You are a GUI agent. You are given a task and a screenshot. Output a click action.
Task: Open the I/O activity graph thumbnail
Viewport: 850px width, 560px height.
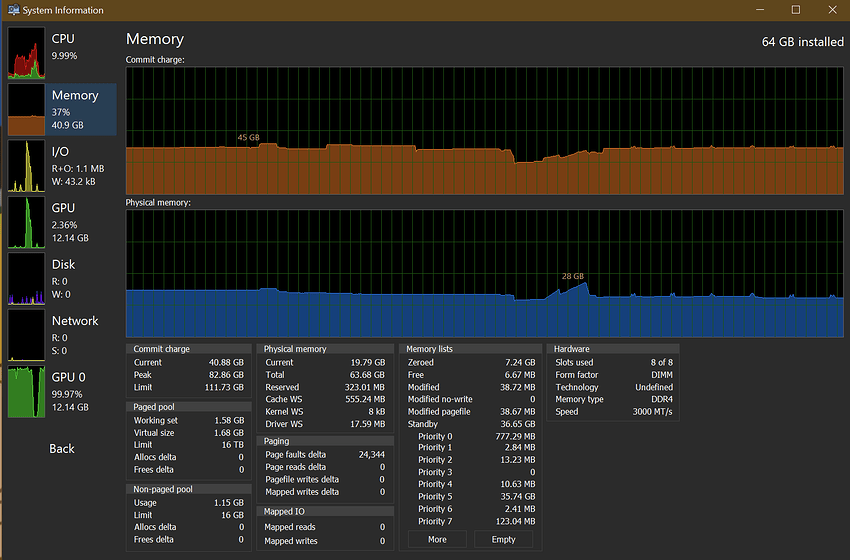tap(27, 166)
